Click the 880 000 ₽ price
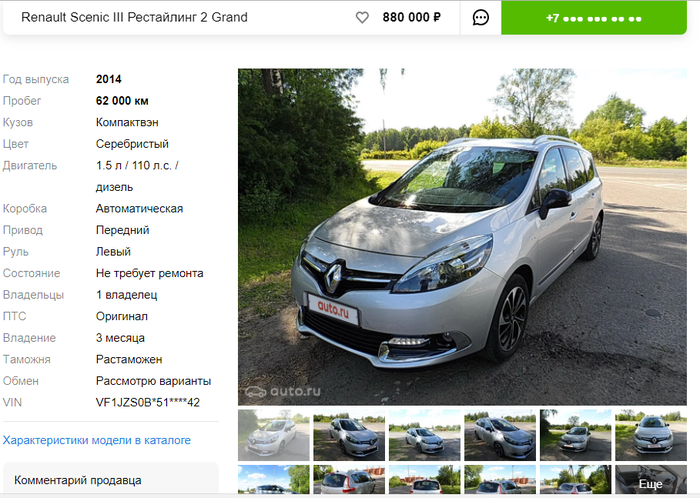Screen dimensions: 700x498 click(x=412, y=17)
